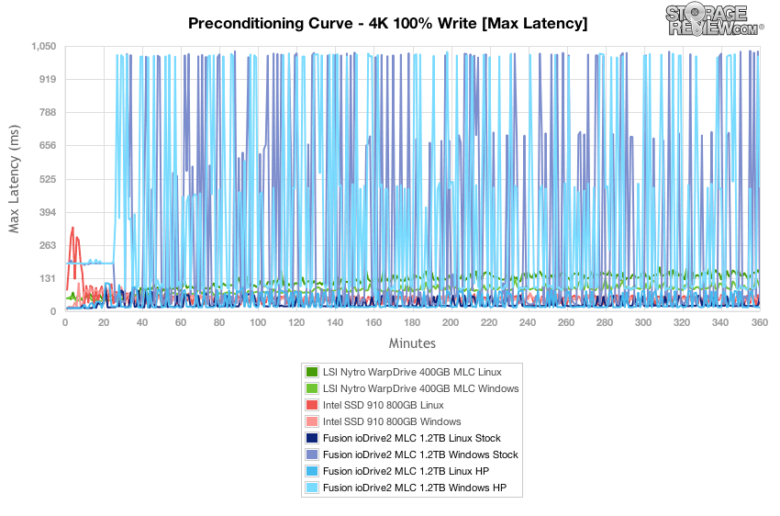Click the dark green LSI Nytro Linux swatch

point(312,372)
